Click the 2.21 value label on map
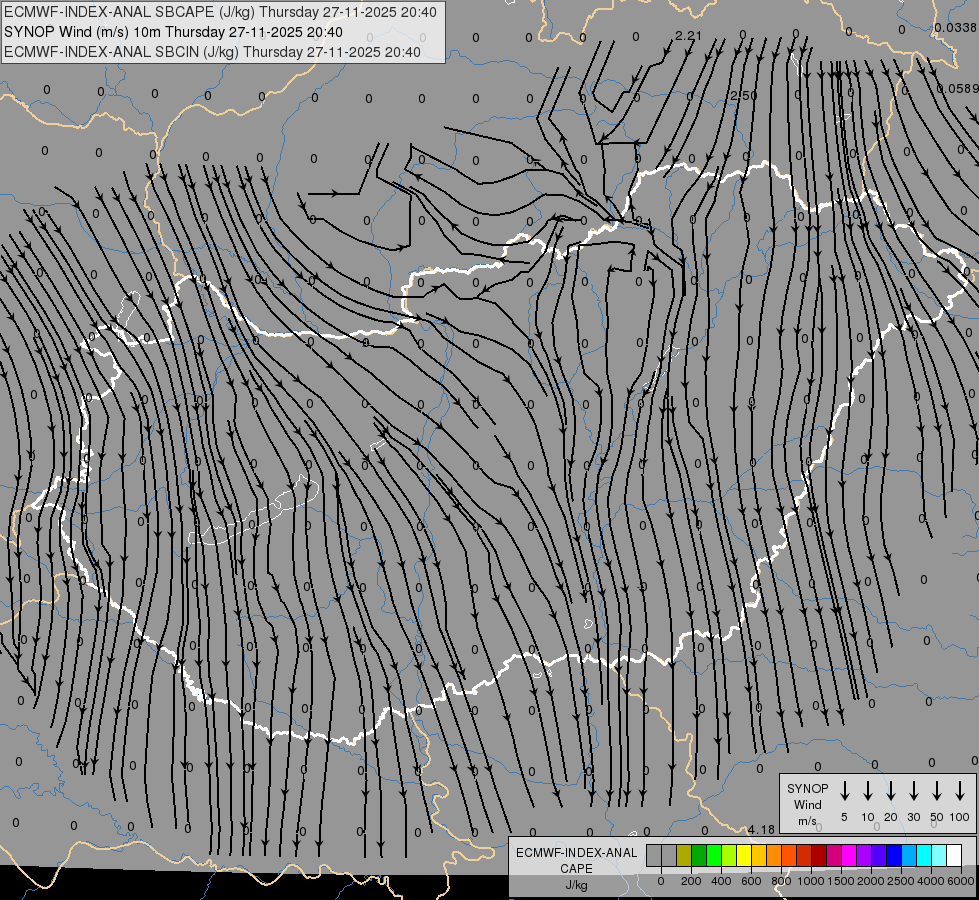Image resolution: width=979 pixels, height=900 pixels. click(689, 36)
